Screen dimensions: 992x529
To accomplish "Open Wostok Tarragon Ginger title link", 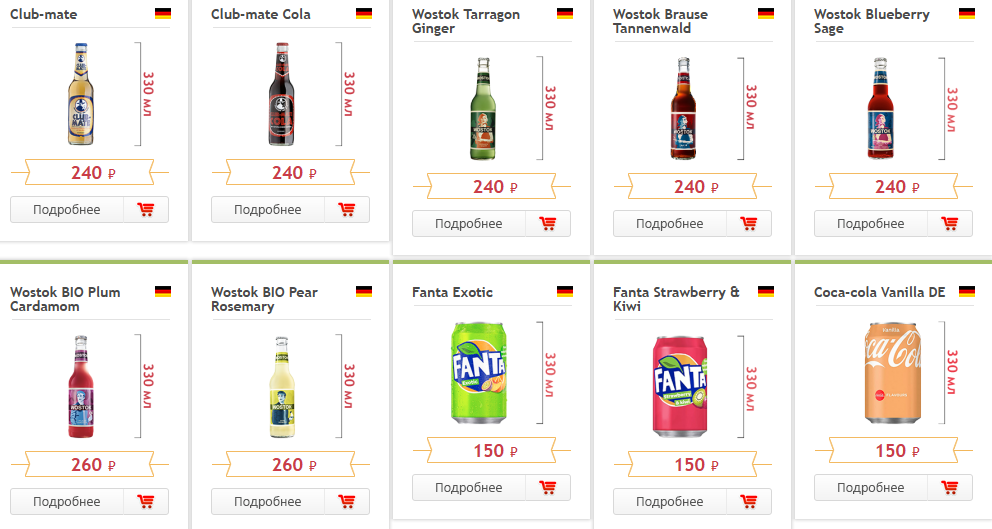I will coord(466,22).
